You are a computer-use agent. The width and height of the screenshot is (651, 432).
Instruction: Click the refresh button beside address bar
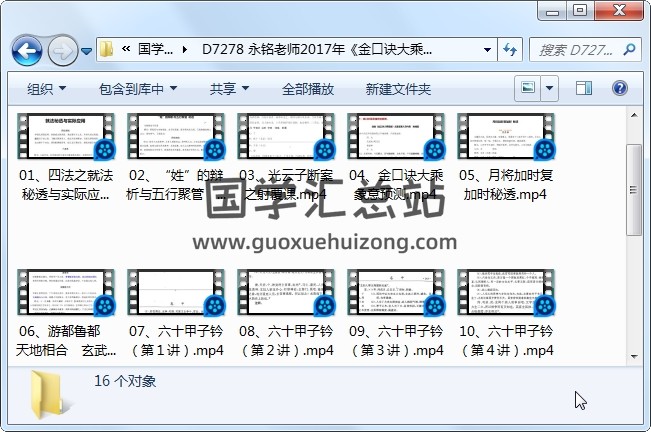[x=509, y=49]
